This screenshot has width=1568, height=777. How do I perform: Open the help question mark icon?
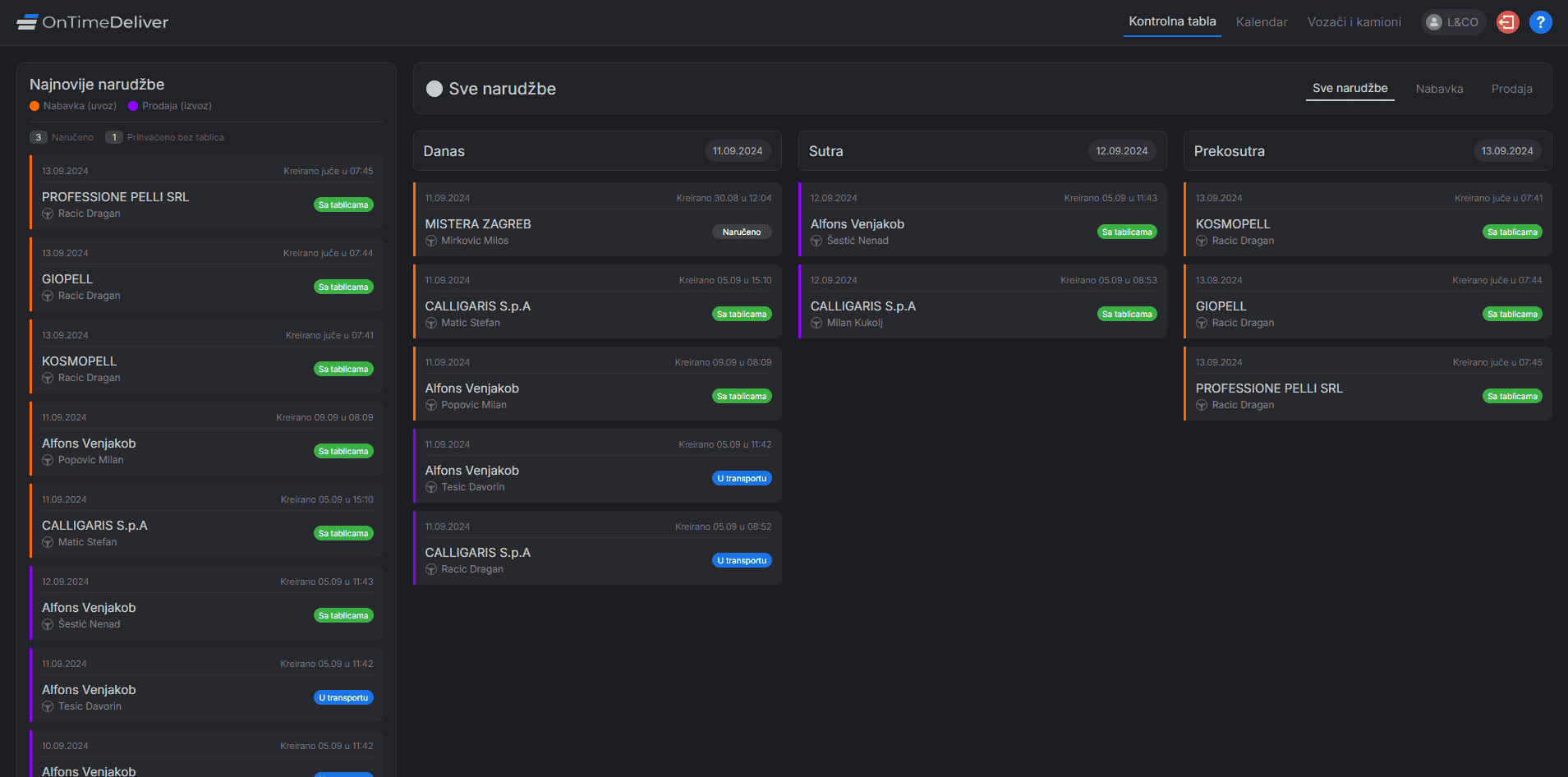click(1540, 22)
